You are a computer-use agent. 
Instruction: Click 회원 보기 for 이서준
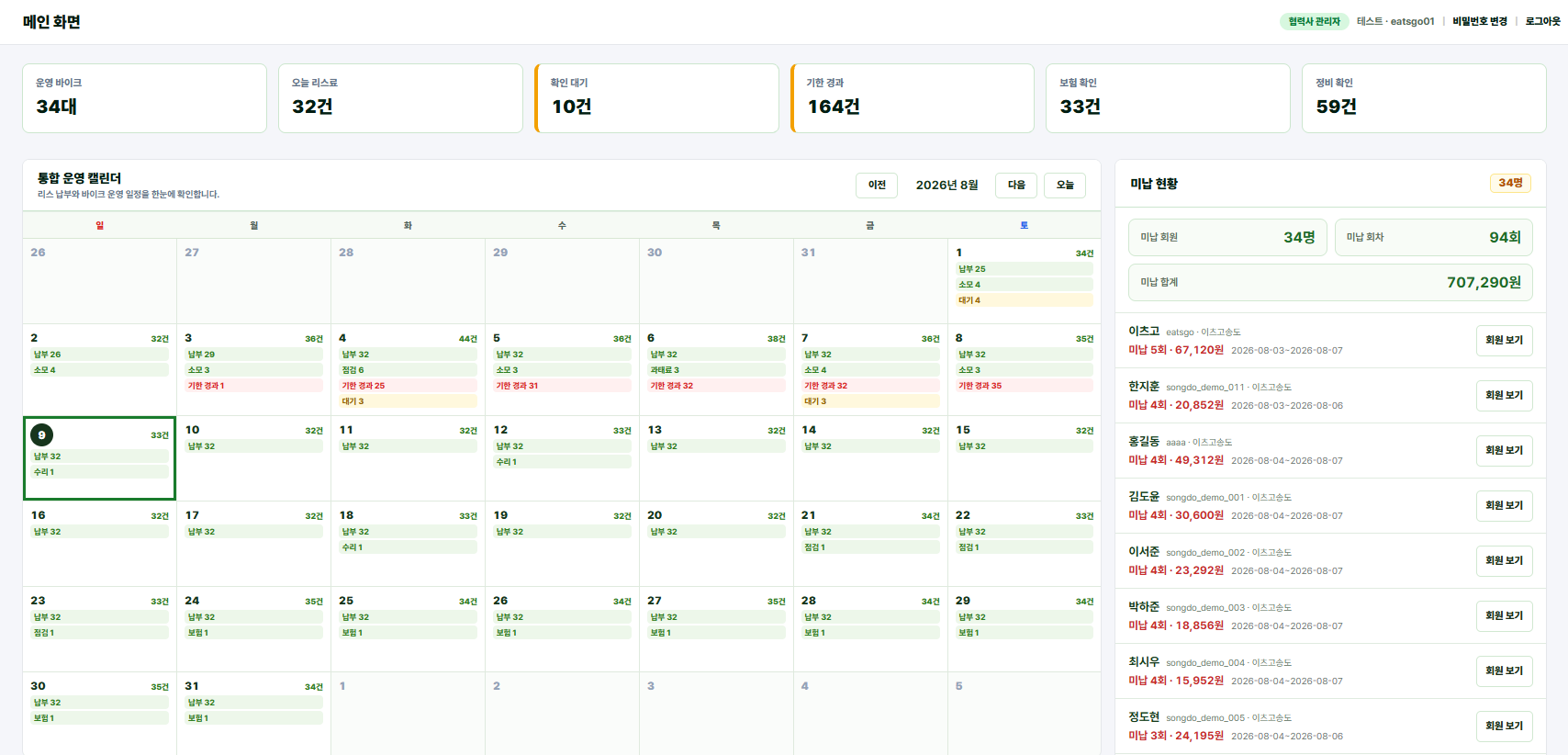[1504, 561]
